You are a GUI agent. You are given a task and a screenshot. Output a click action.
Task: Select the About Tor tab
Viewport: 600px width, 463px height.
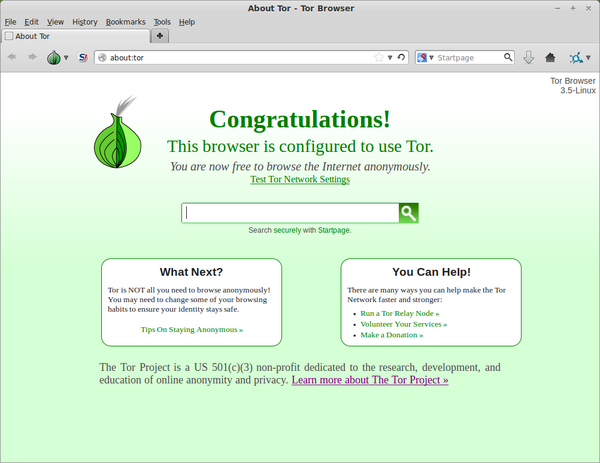pyautogui.click(x=75, y=36)
